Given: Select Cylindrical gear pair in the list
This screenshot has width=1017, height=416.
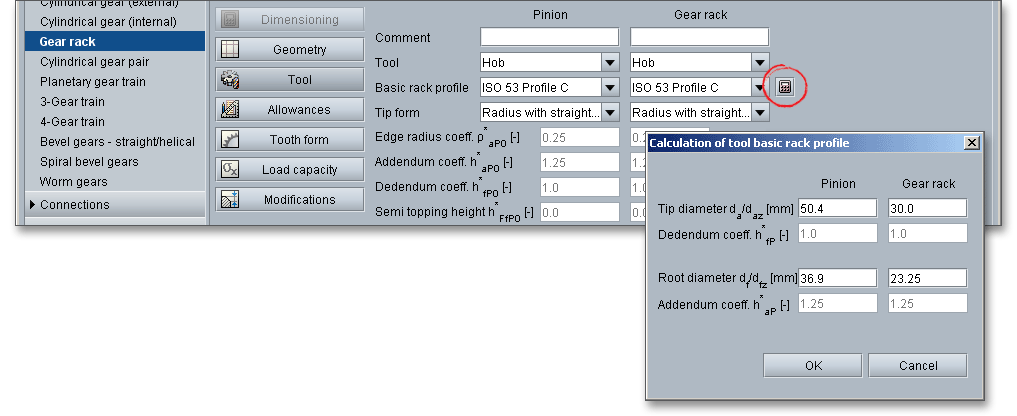Looking at the screenshot, I should pyautogui.click(x=88, y=62).
